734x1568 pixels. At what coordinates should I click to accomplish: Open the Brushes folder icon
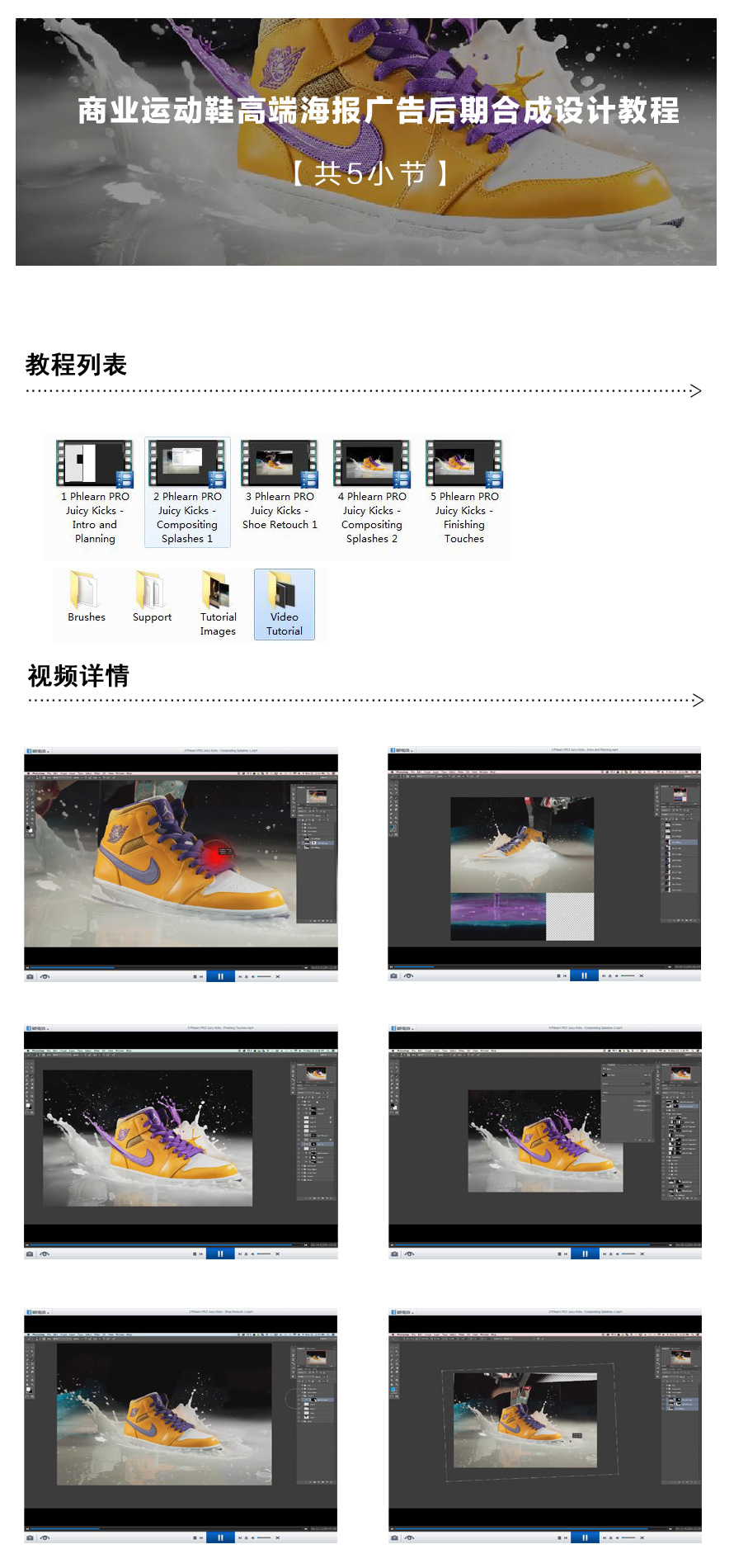point(86,589)
